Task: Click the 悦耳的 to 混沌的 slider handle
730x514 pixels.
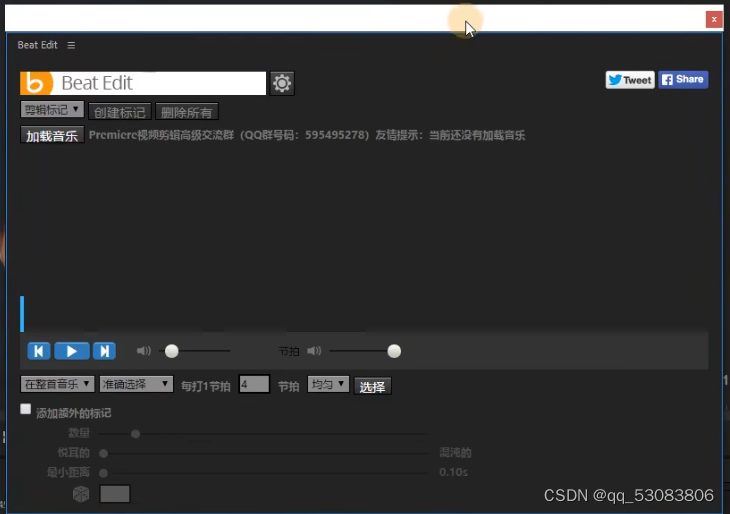Action: 103,453
